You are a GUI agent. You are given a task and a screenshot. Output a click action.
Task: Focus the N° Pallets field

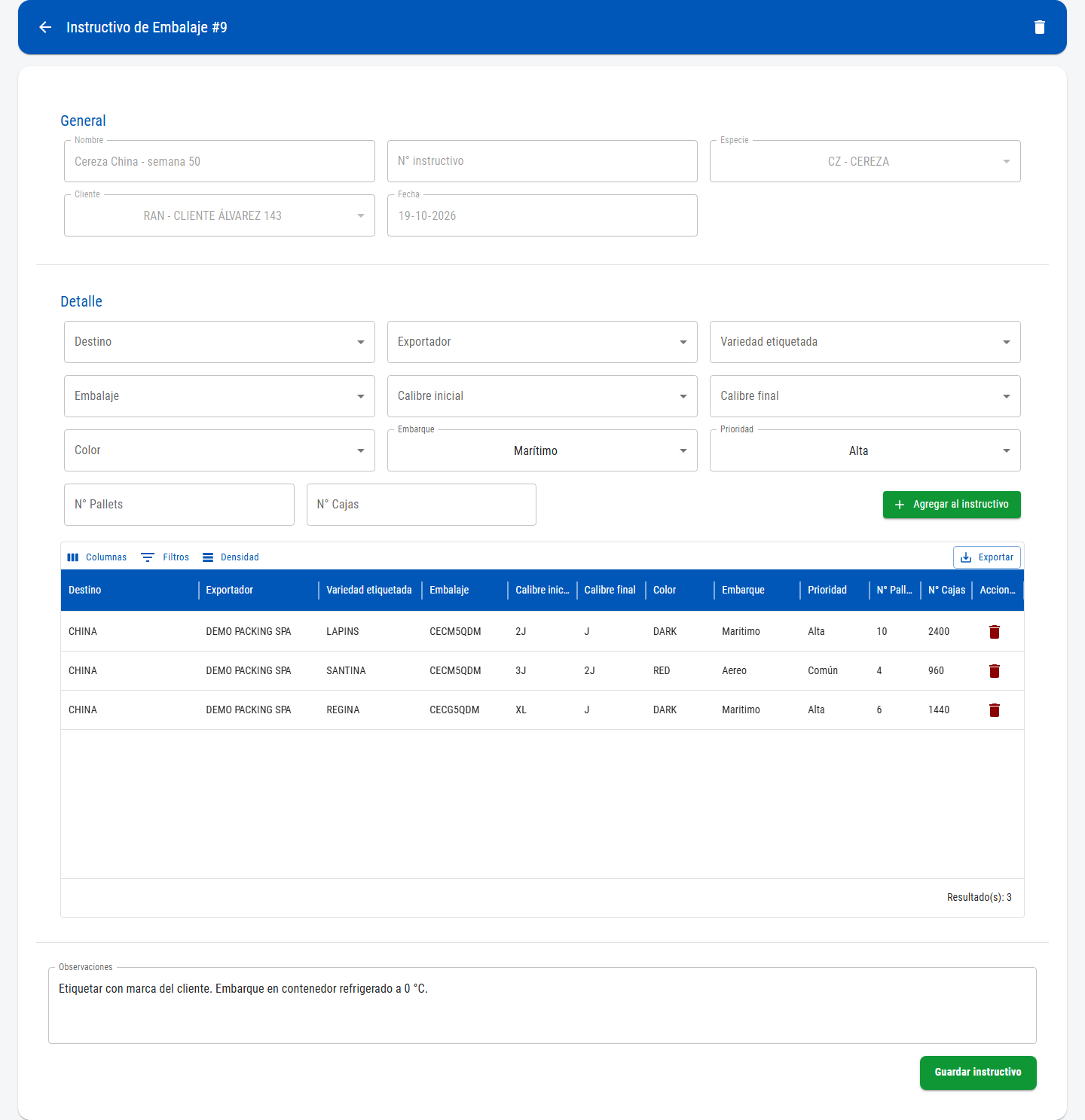[x=179, y=505]
